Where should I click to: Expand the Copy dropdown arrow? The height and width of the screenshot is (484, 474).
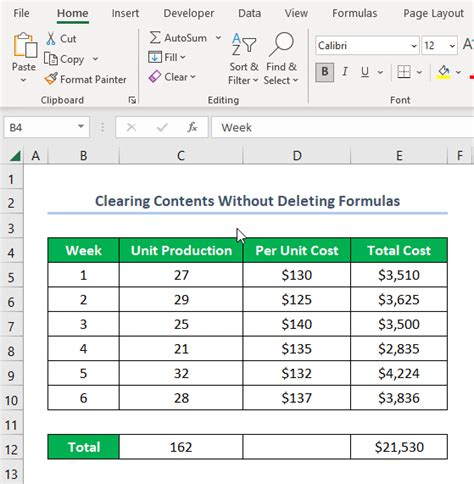tap(95, 59)
